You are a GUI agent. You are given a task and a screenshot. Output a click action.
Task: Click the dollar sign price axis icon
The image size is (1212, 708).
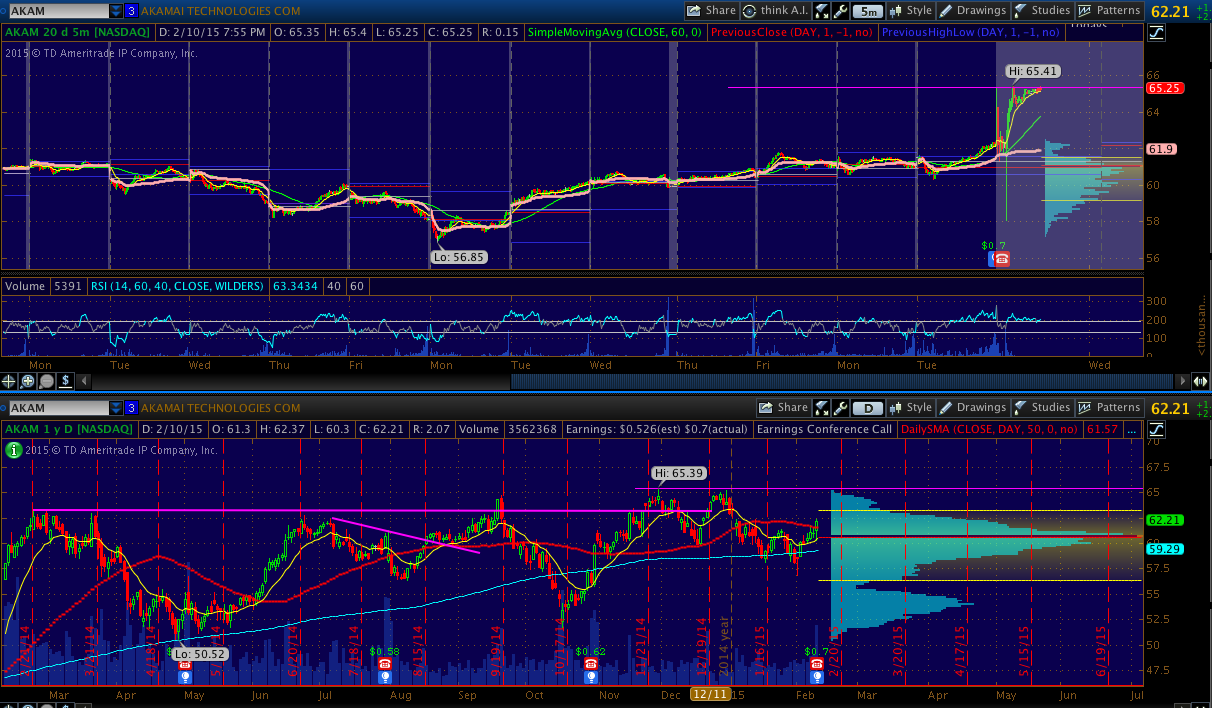coord(65,381)
